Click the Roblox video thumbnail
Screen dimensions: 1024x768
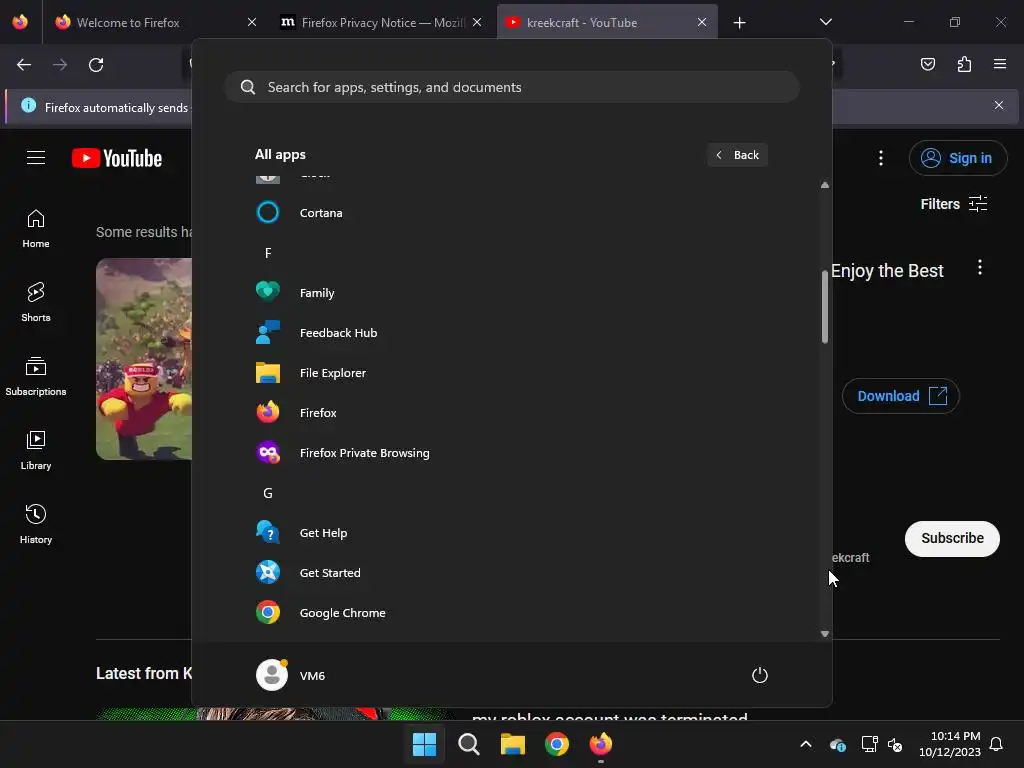pyautogui.click(x=144, y=359)
